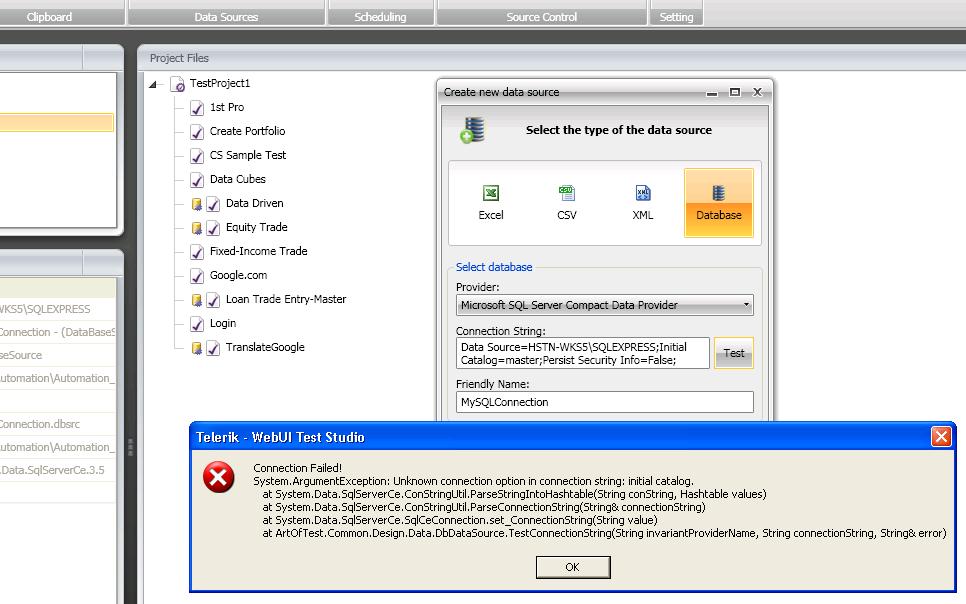Click the 'Connection Failed!' message text
Screen dimensions: 966x604
[298, 468]
